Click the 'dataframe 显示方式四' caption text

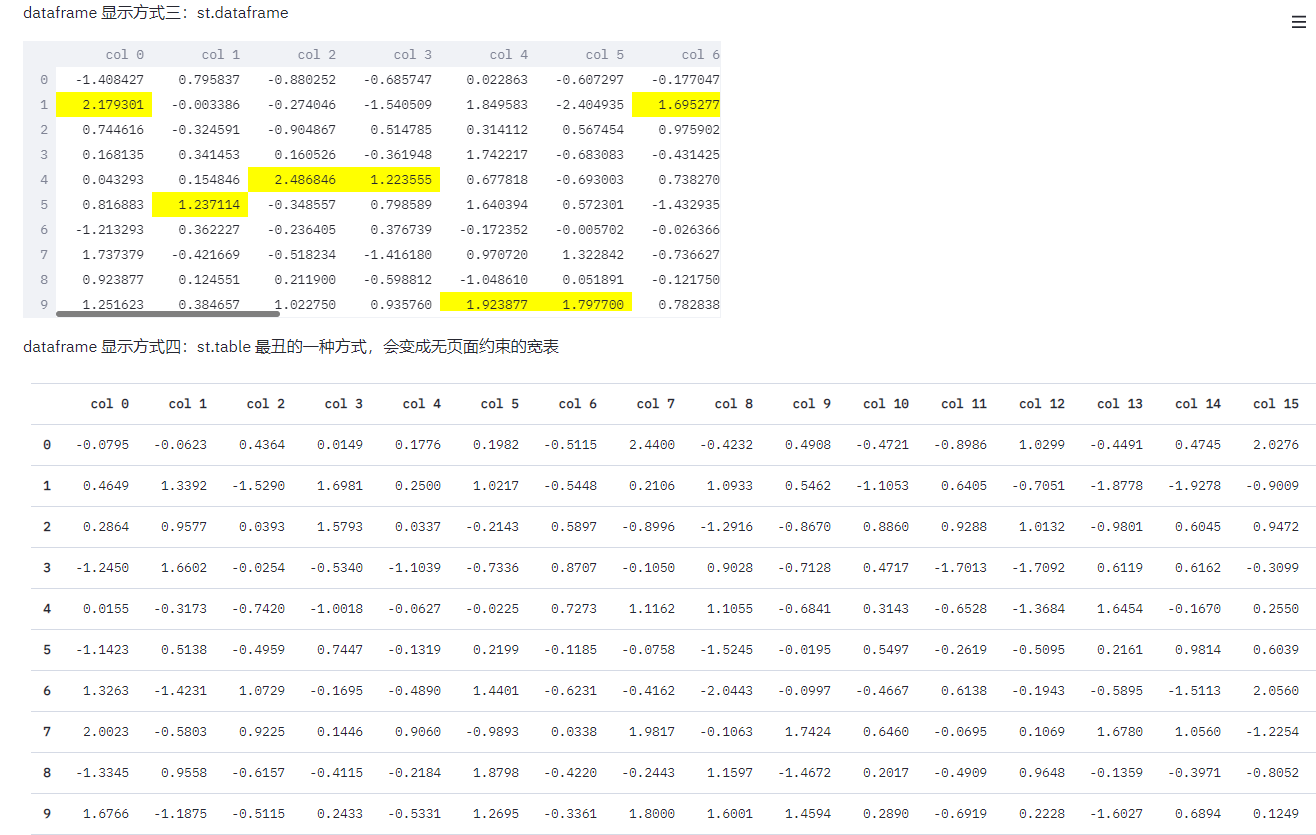tap(291, 347)
